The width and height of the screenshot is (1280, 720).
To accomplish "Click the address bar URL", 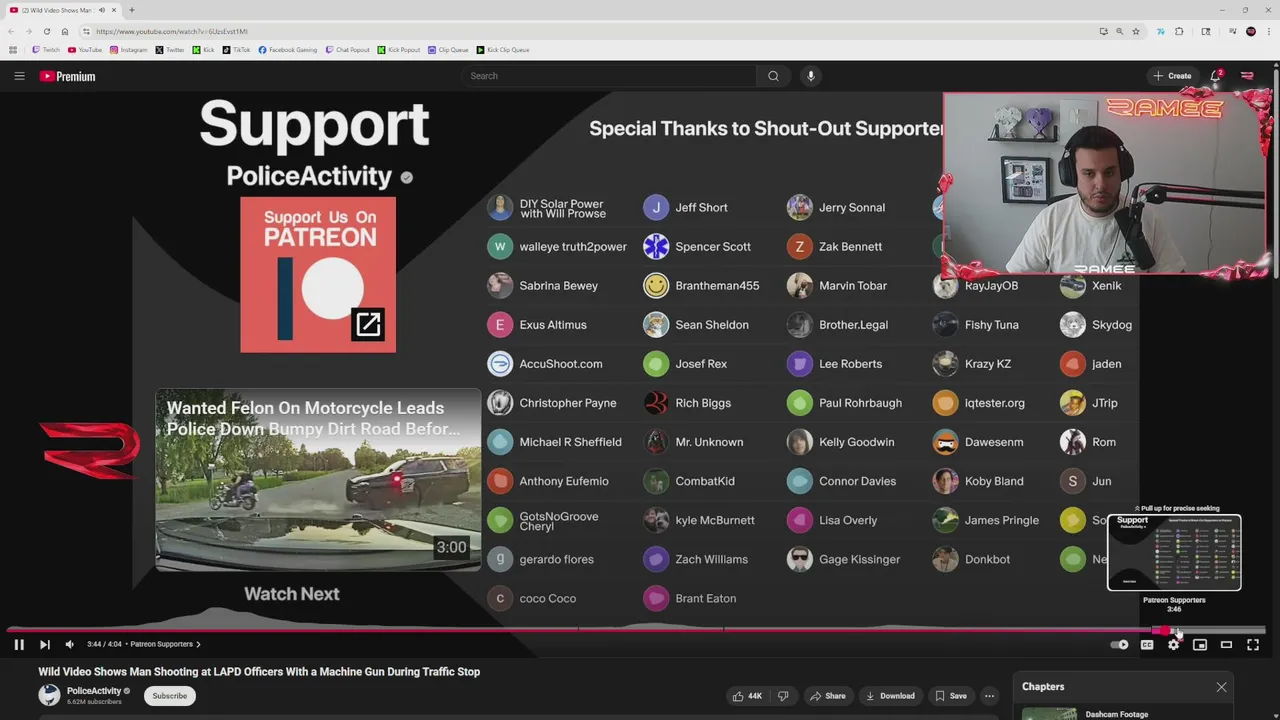I will click(171, 31).
